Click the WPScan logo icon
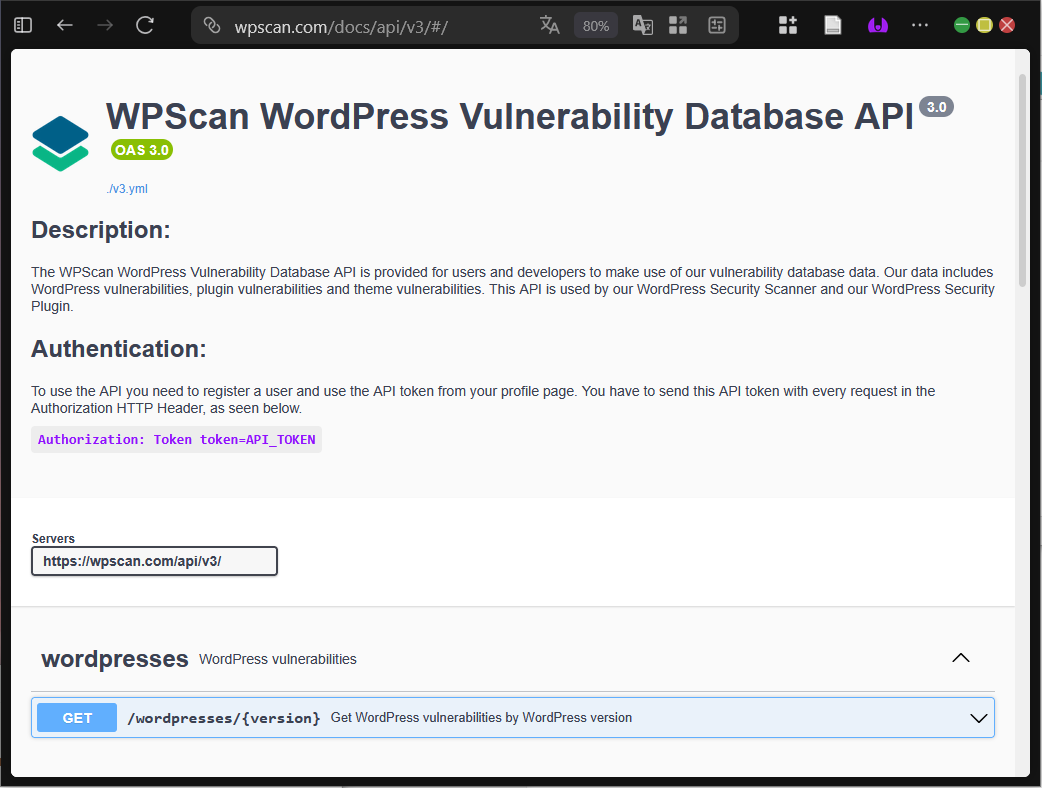Screen dimensions: 1042x788 [60, 142]
